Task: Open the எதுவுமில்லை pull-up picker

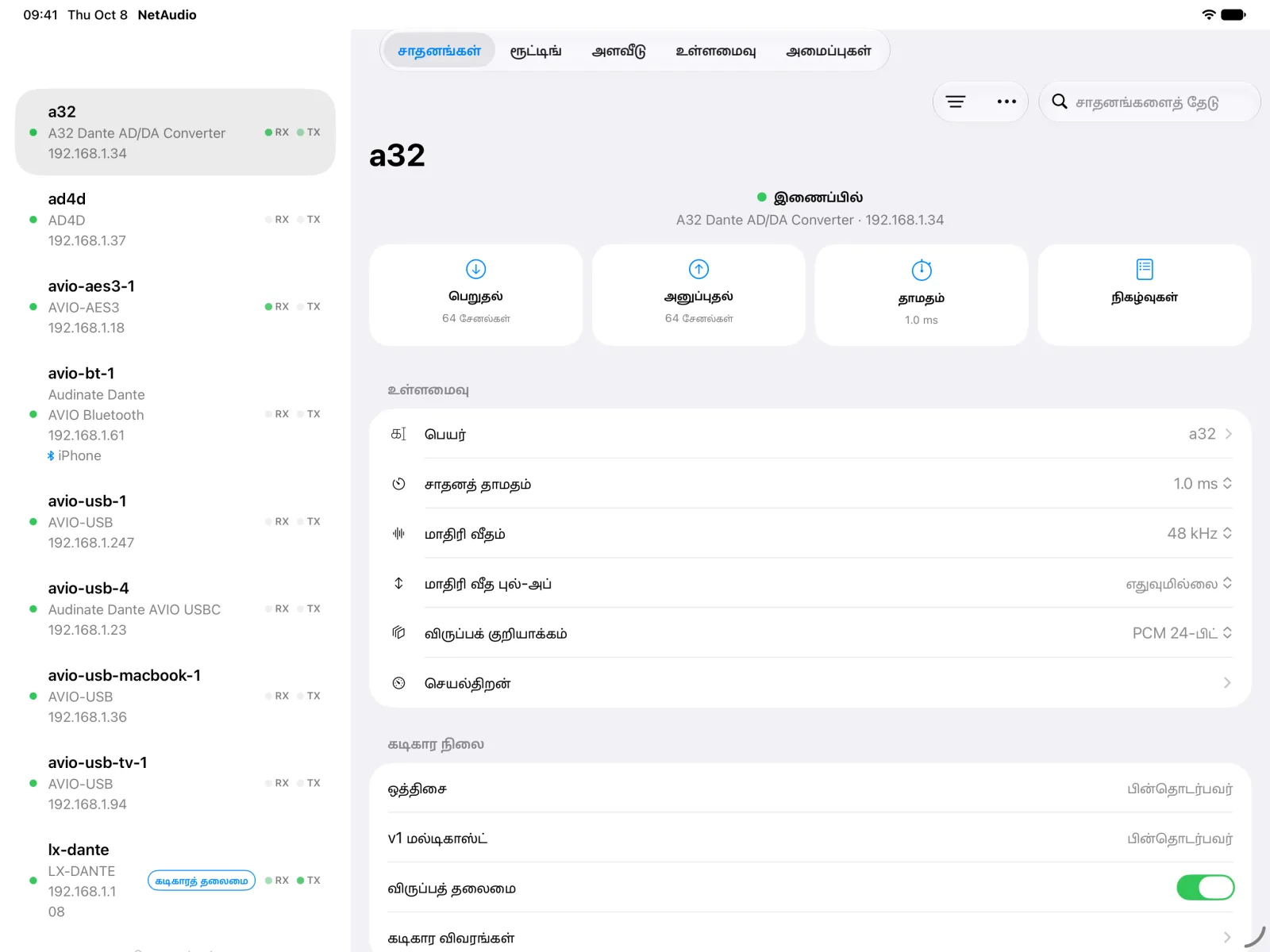Action: 1179,584
